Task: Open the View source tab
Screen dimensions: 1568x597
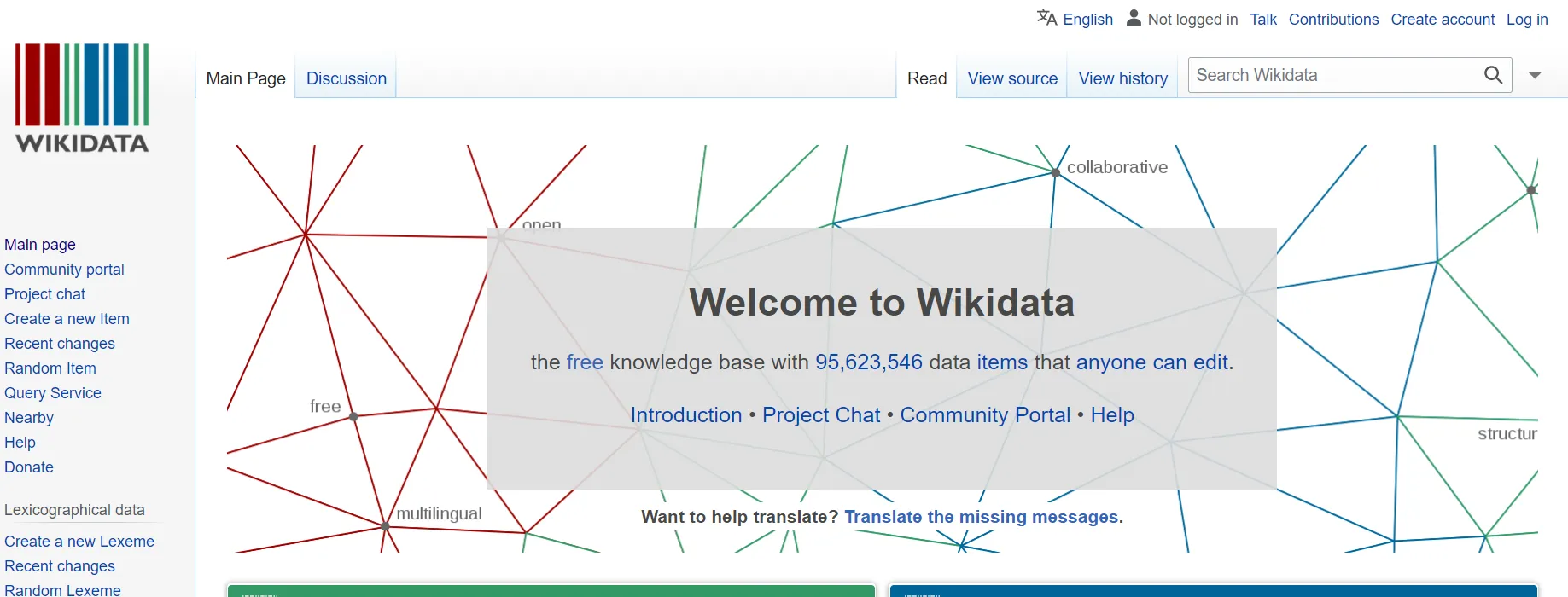Action: [x=1012, y=78]
